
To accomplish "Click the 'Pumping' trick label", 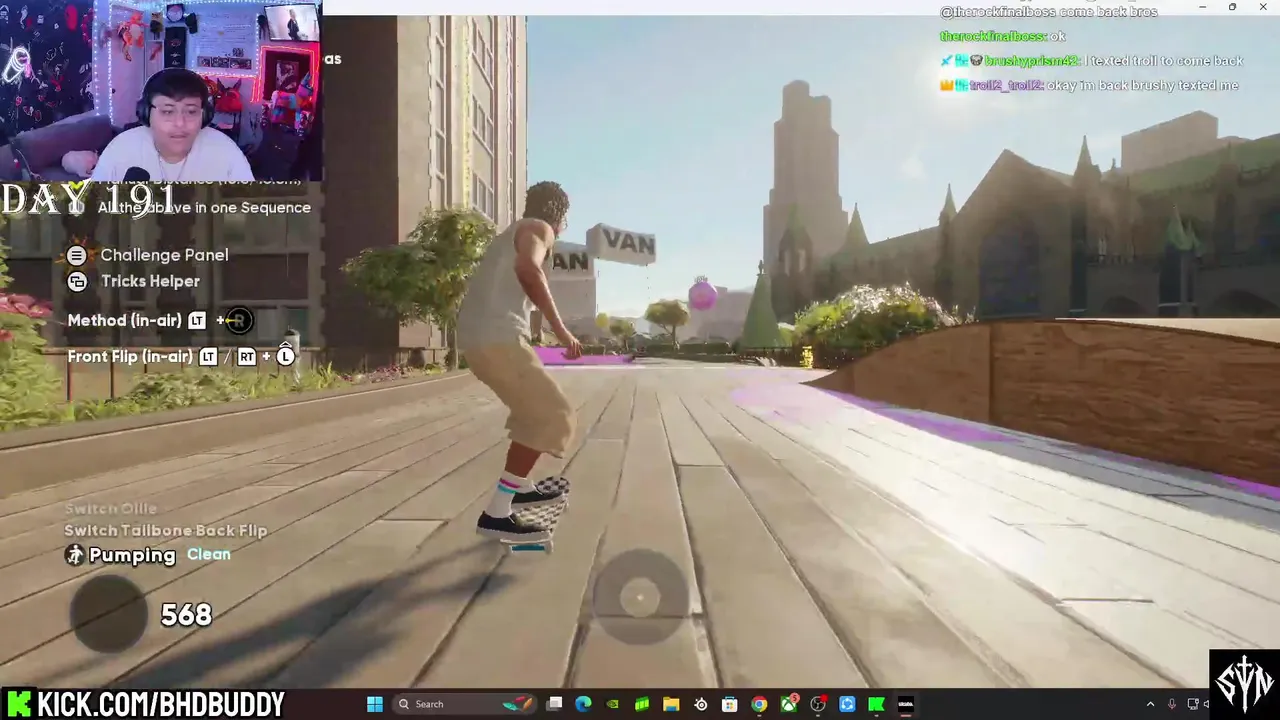I will tap(132, 555).
